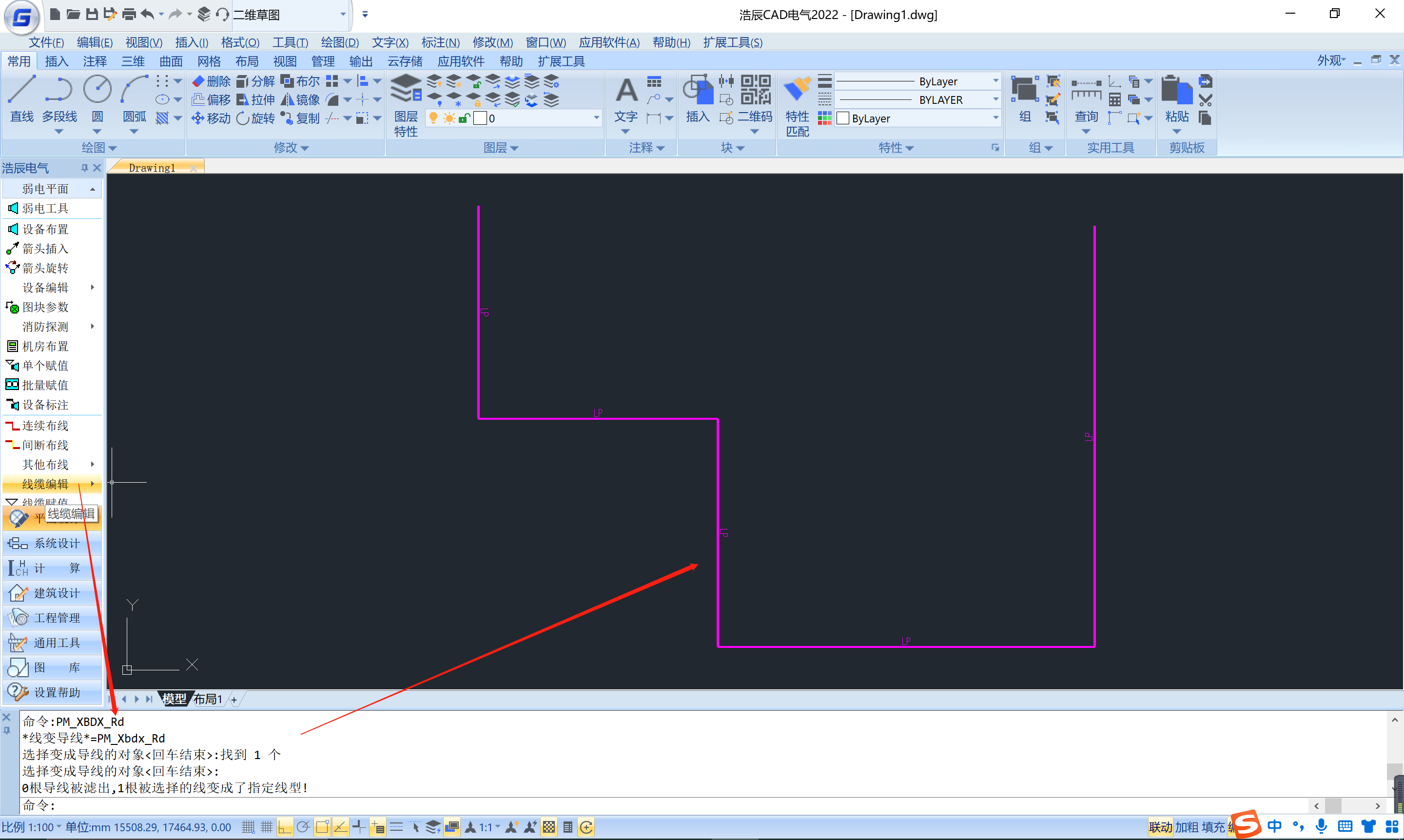Image resolution: width=1404 pixels, height=840 pixels.
Task: Switch to the 注释 ribbon tab
Action: coord(95,61)
